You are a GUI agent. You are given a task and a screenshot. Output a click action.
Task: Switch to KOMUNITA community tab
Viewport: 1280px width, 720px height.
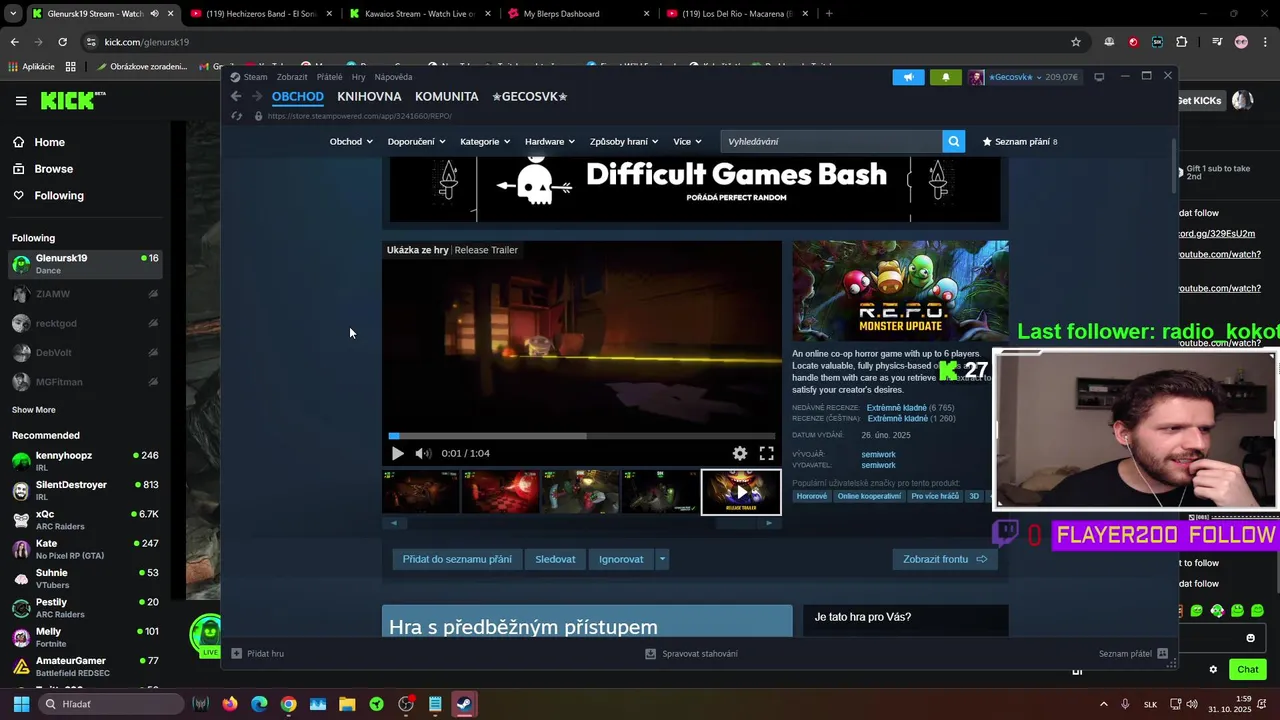point(446,97)
